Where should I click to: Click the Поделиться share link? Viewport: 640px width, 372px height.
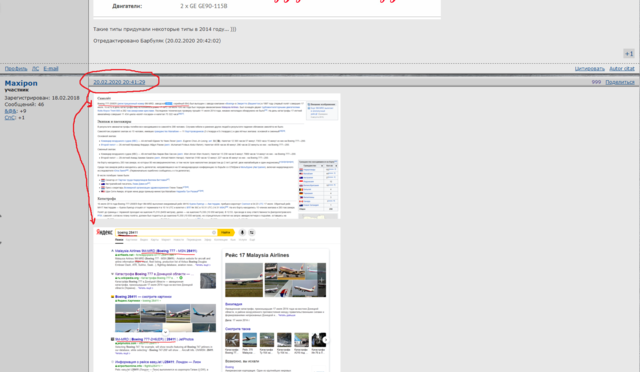(620, 82)
